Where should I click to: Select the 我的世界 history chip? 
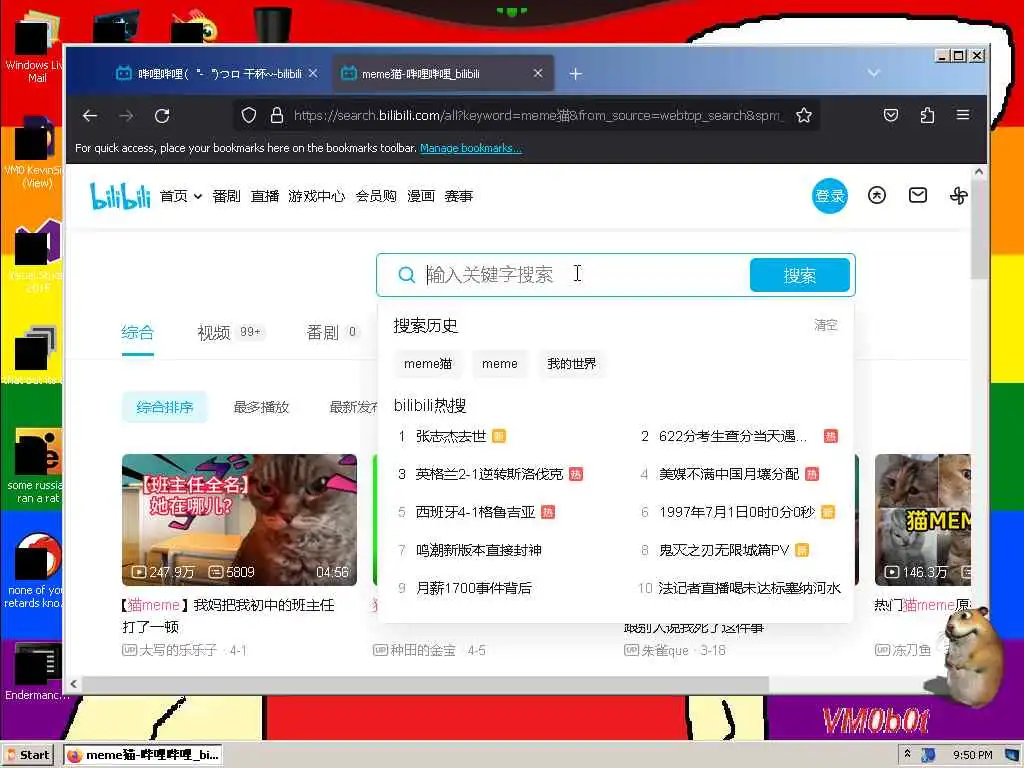pyautogui.click(x=571, y=364)
